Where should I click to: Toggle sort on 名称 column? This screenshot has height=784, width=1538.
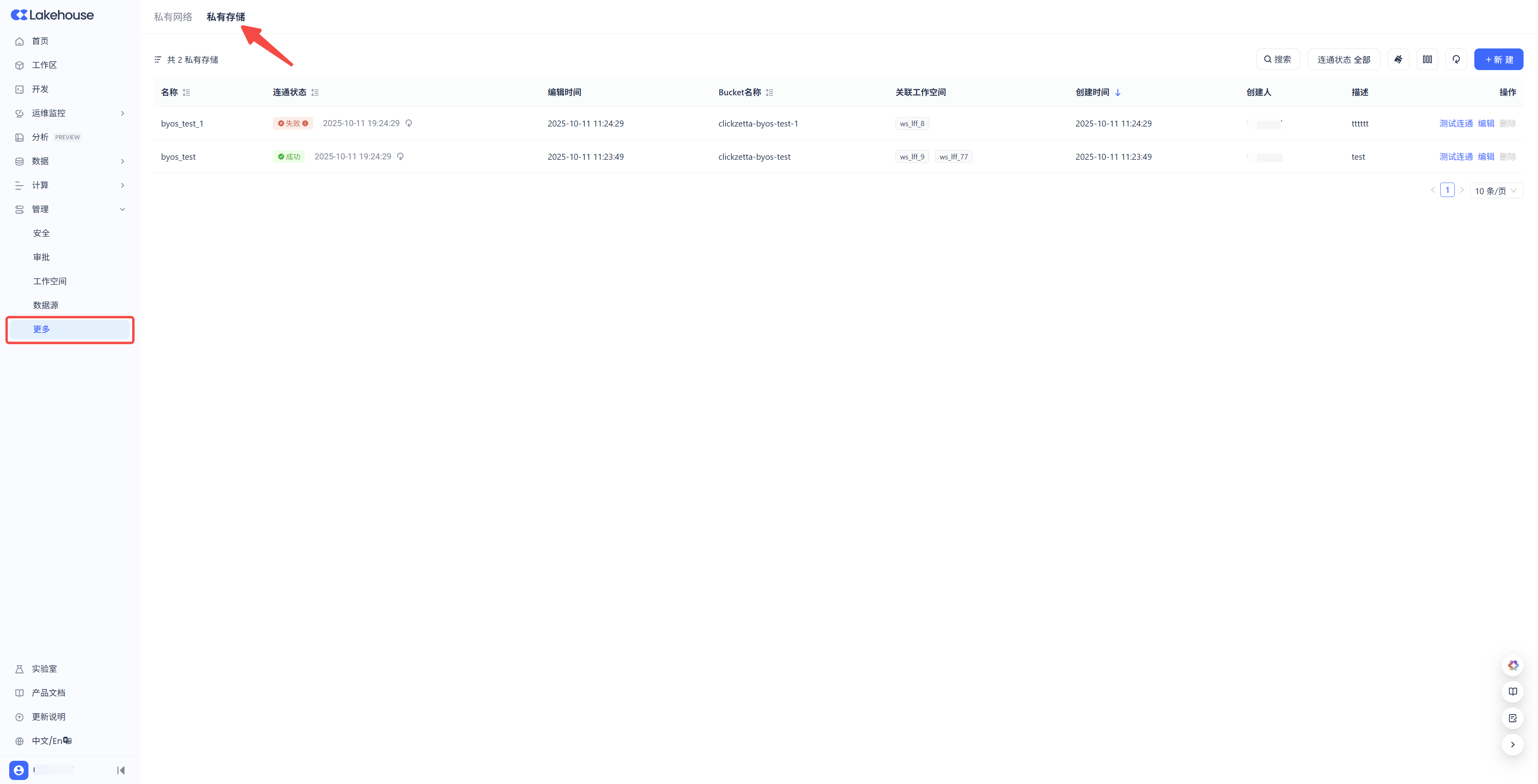click(186, 92)
